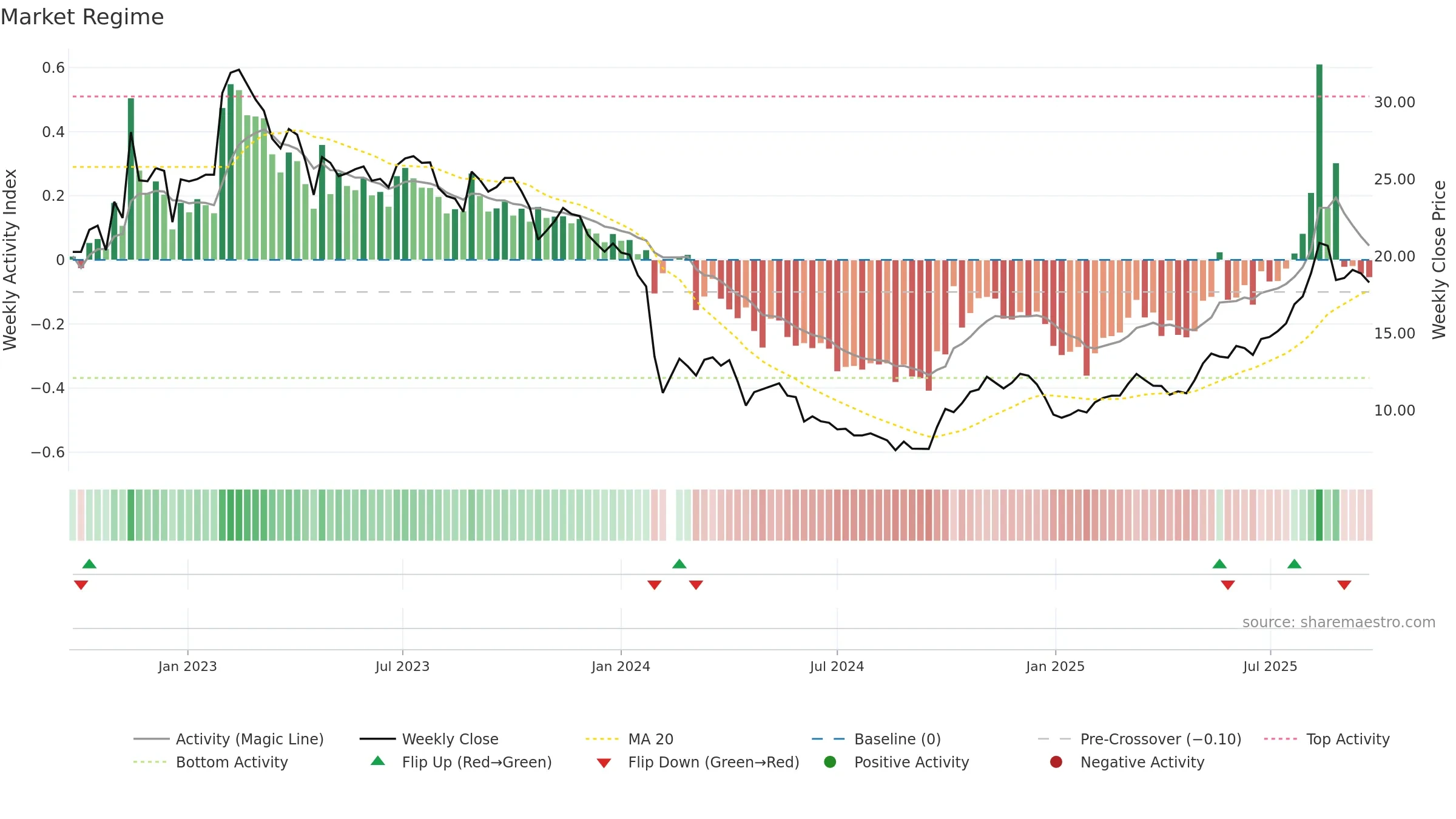Click the red Negative Activity legend dot
Viewport: 1456px width, 819px height.
tap(1056, 761)
